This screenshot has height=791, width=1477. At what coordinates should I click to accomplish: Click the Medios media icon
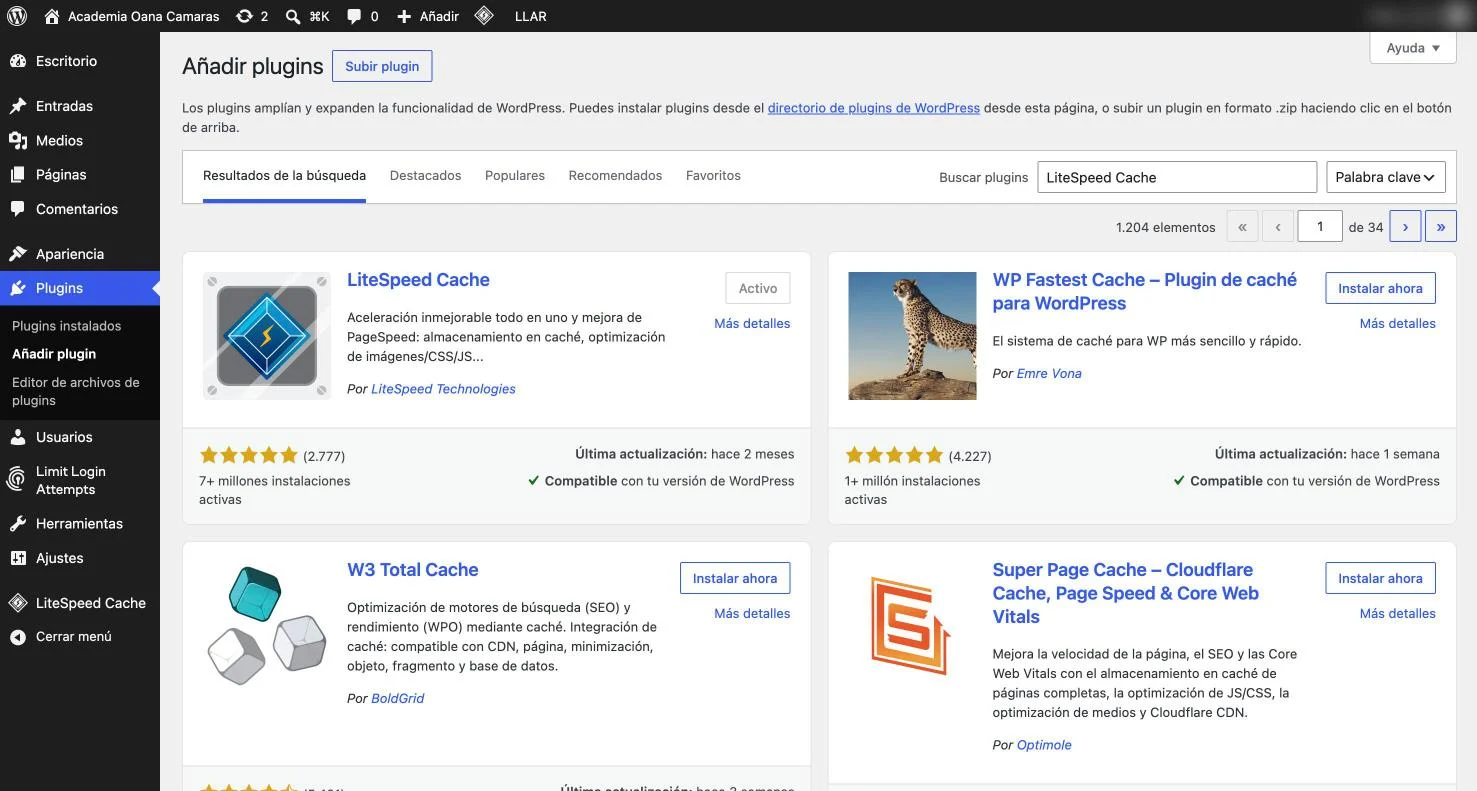18,141
